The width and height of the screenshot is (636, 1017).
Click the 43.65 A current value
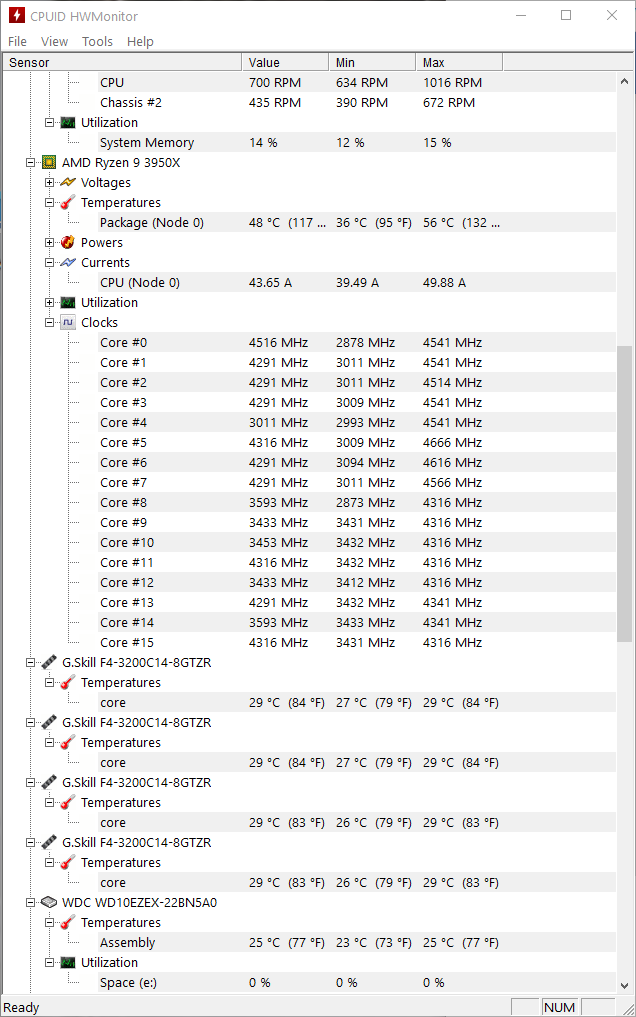point(270,283)
